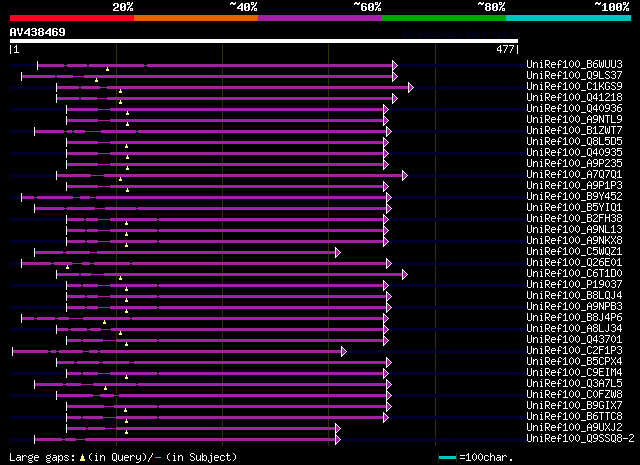Viewport: 640px width, 465px height.
Task: Select the UniRef100_B1ZWT7 label
Action: click(574, 131)
